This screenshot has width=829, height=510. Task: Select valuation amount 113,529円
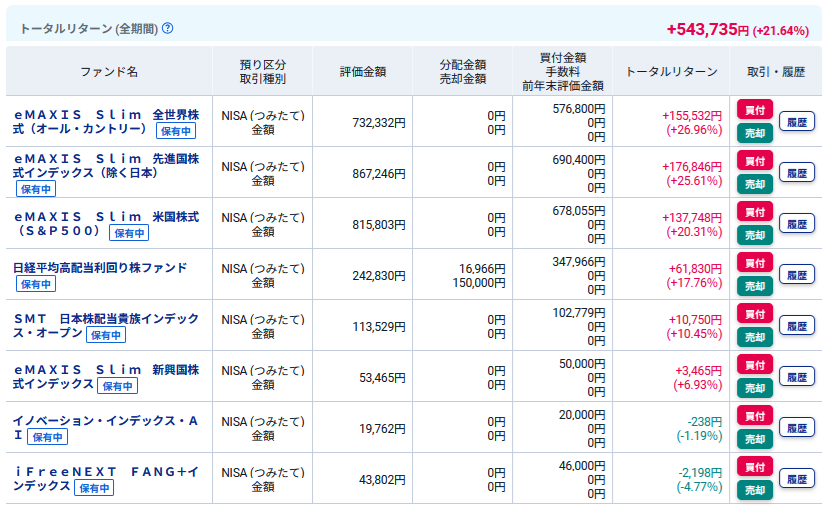click(379, 327)
